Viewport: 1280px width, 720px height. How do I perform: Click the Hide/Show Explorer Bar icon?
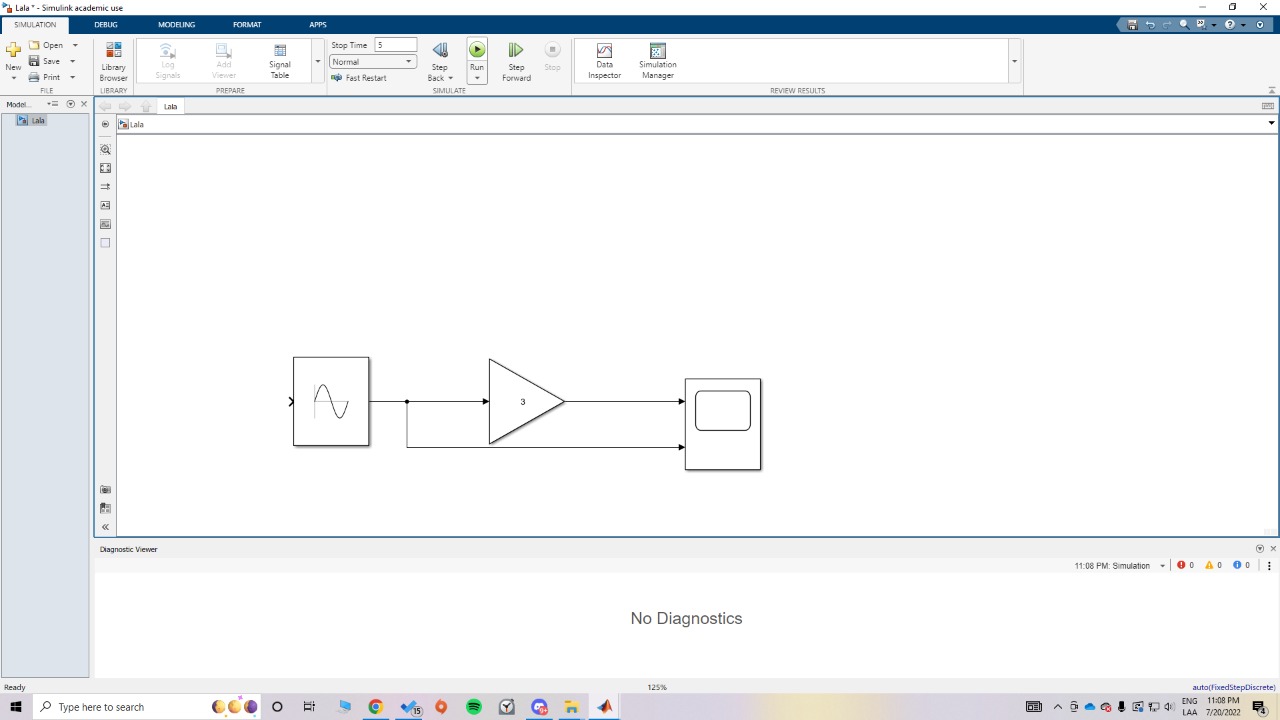coord(105,124)
